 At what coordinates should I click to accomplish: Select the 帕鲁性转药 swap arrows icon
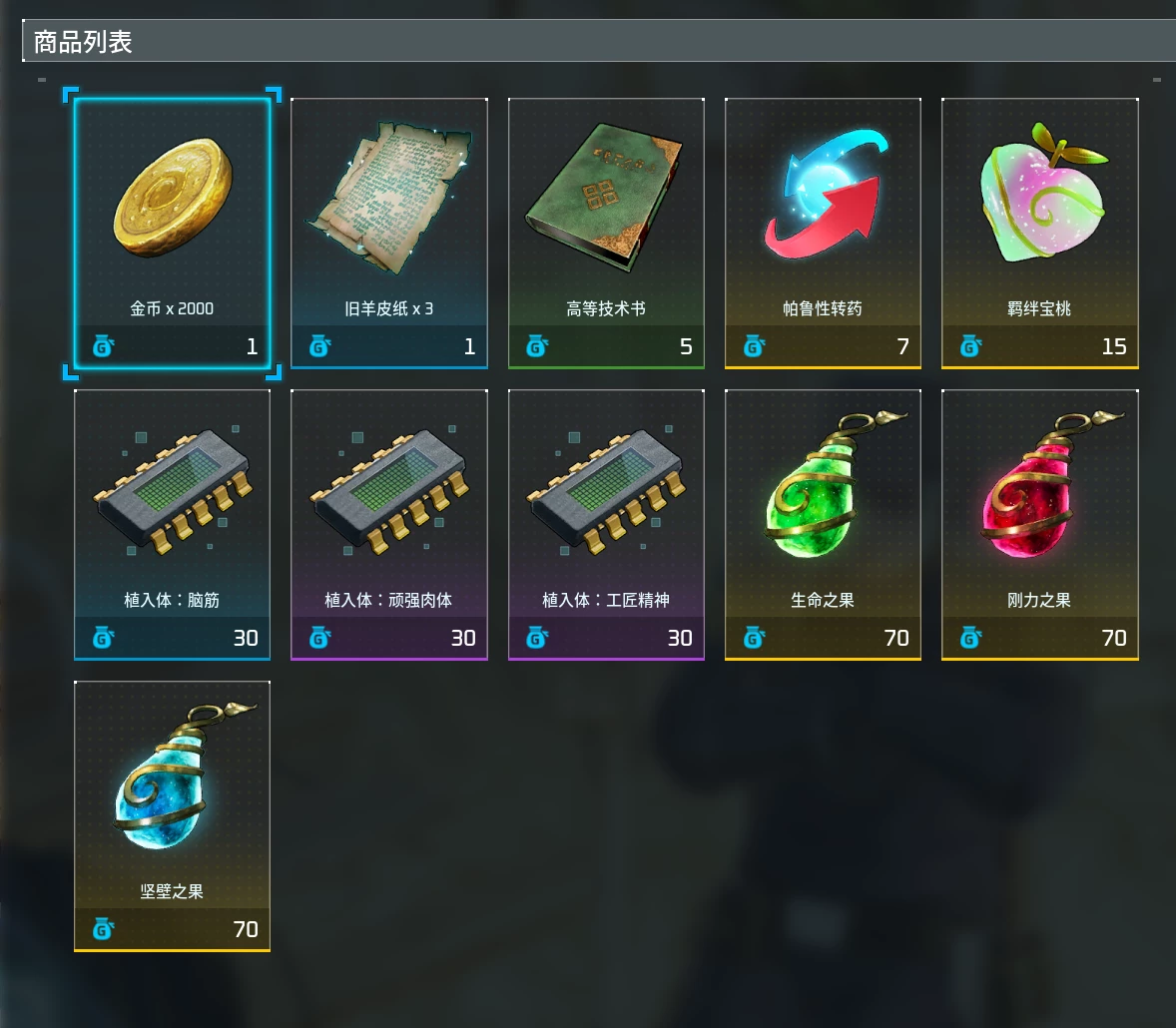[x=825, y=195]
